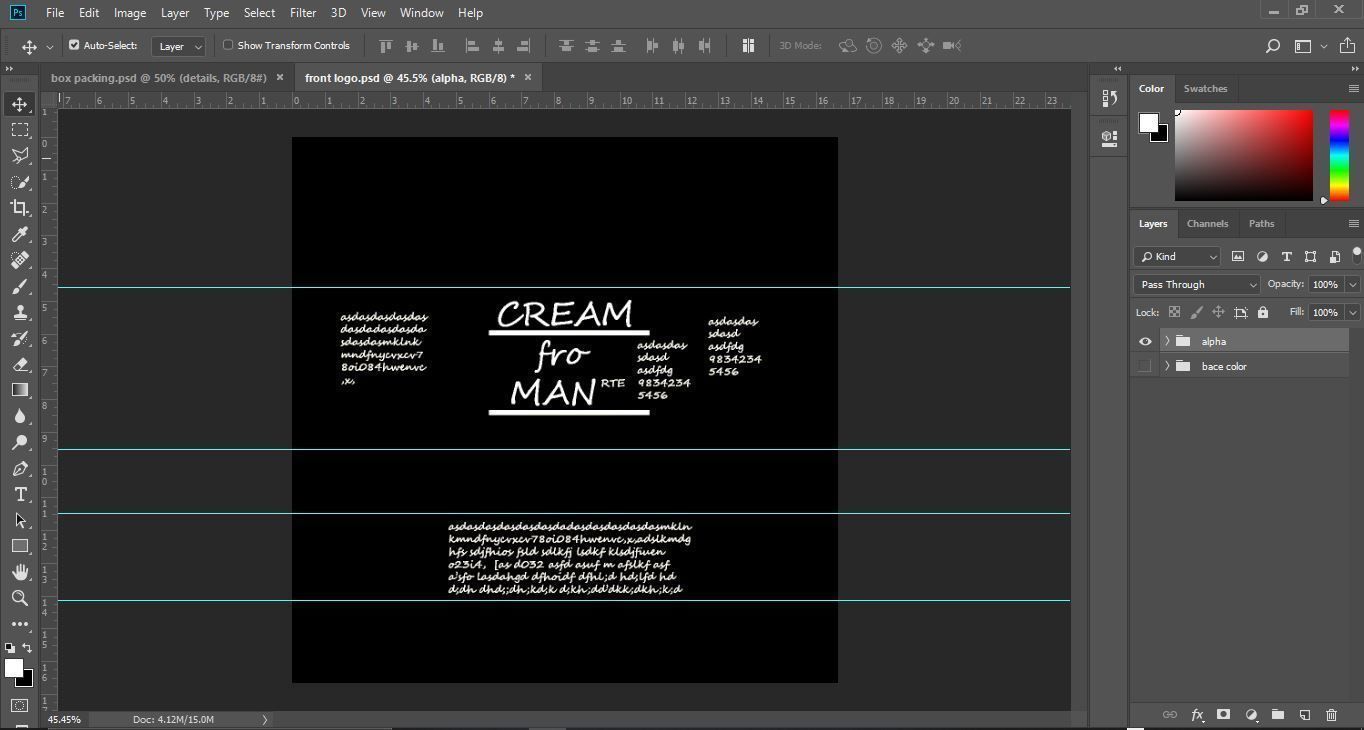Select the Clone Stamp tool
The image size is (1364, 730).
(20, 312)
